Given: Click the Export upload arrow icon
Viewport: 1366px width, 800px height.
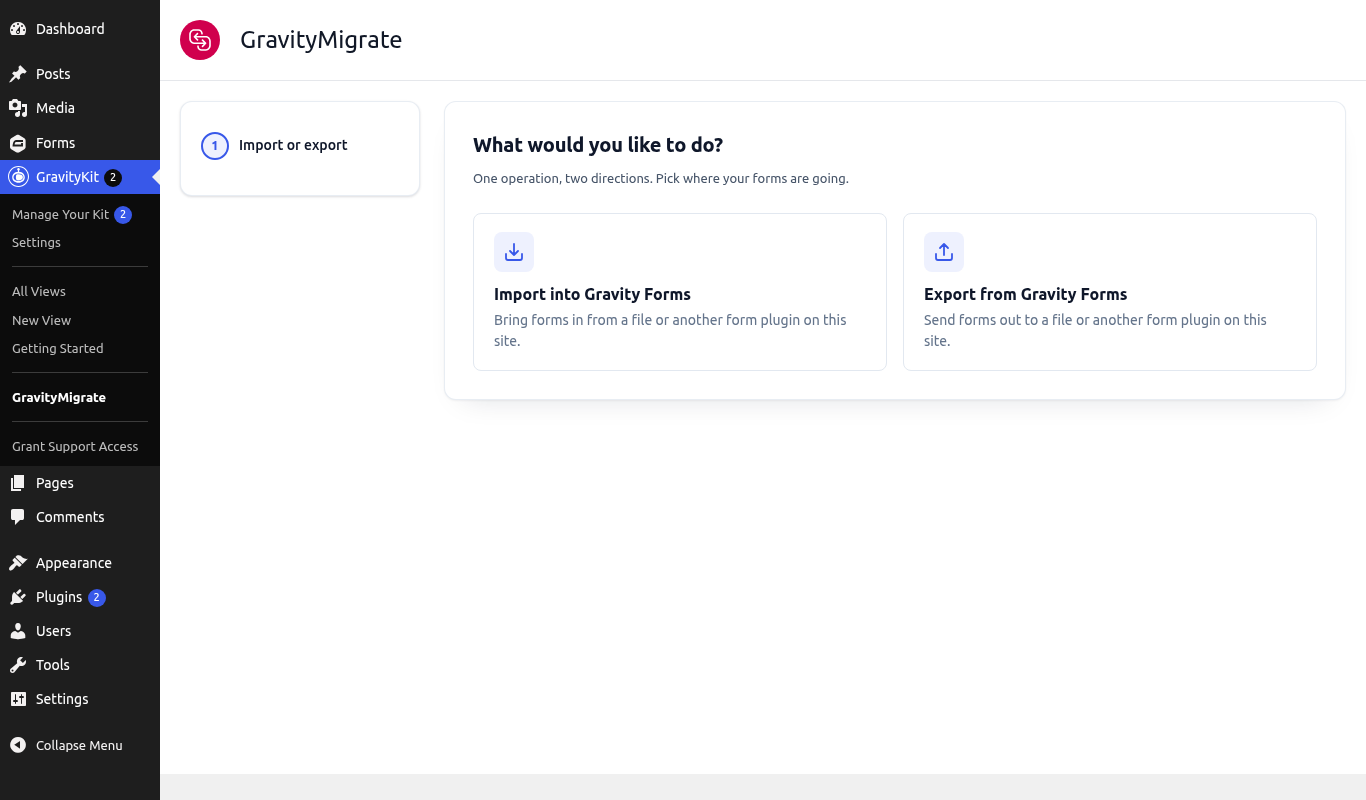Looking at the screenshot, I should [944, 252].
